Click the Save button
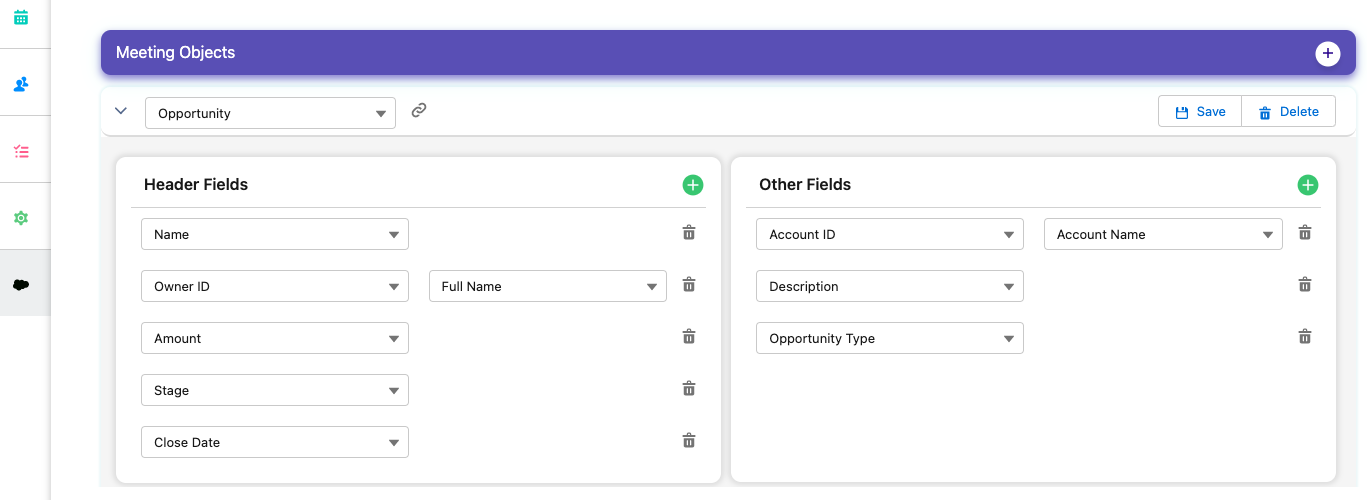 coord(1200,112)
